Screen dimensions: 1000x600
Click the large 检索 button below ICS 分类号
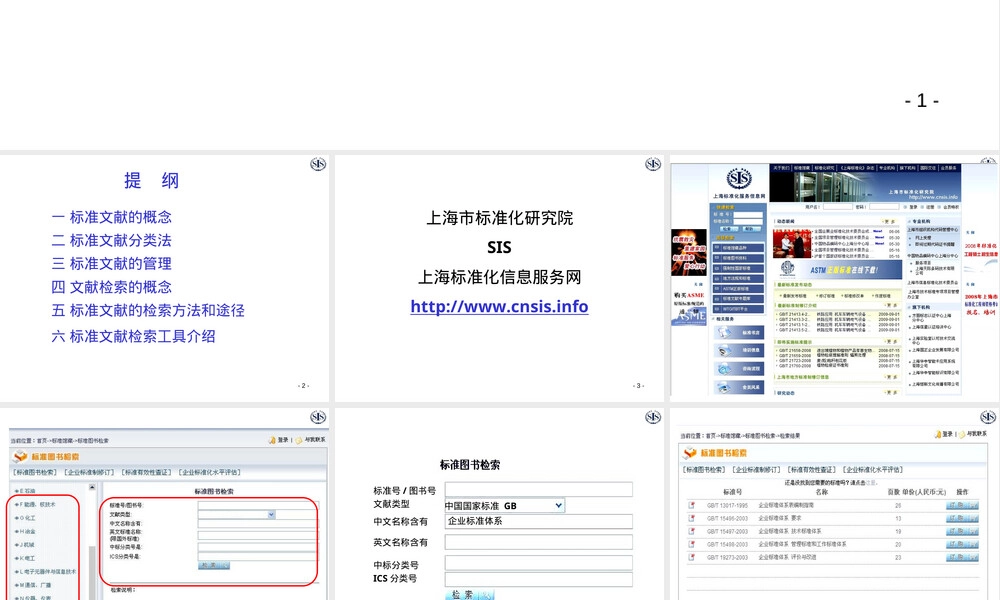click(469, 594)
